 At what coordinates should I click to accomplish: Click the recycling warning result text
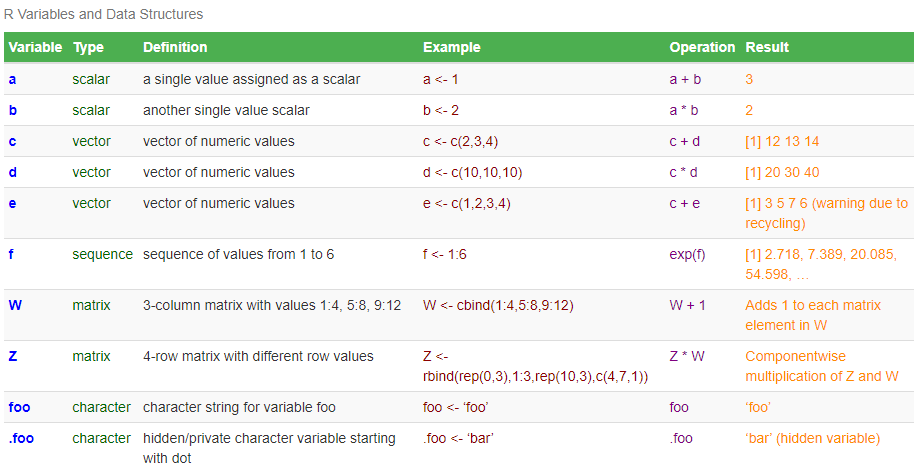point(826,213)
